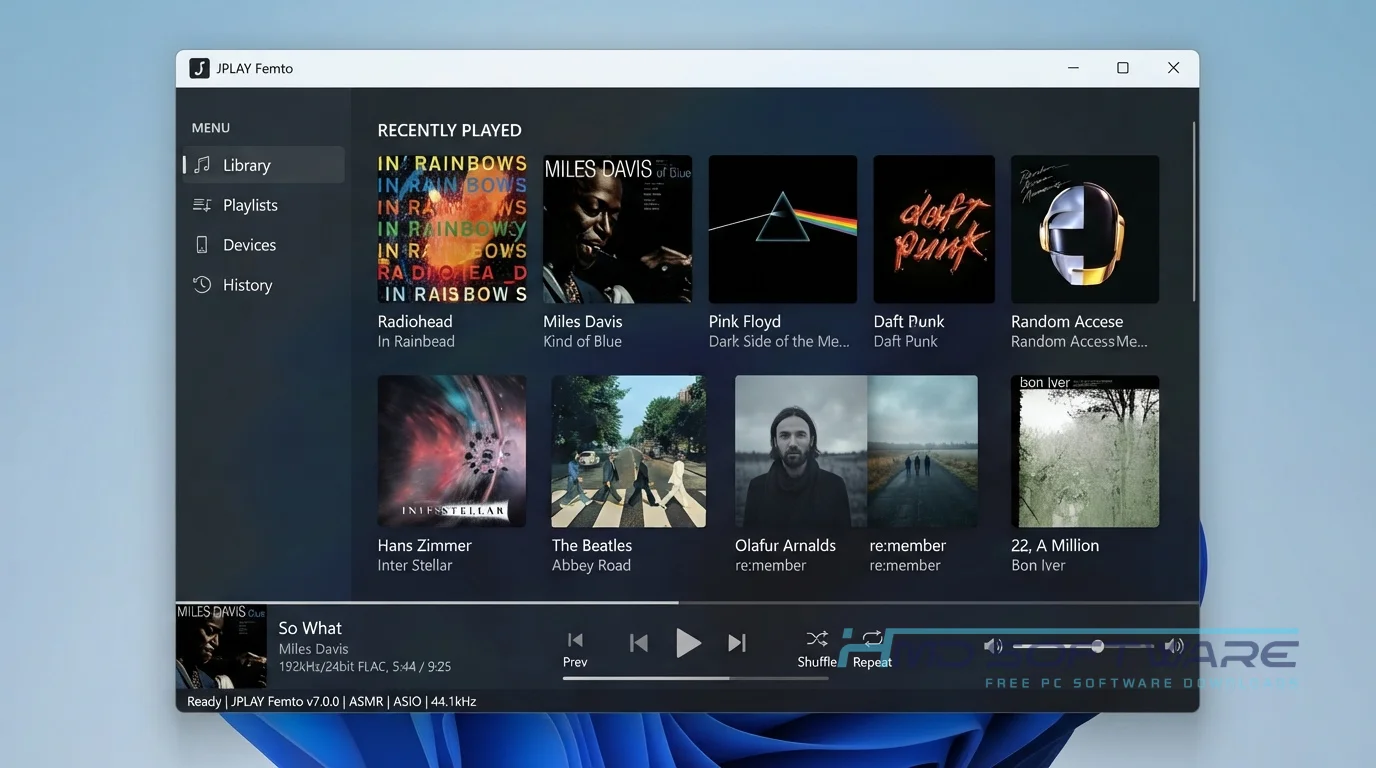Click the Devices phone icon
Screen dimensions: 1376x768
pos(202,245)
